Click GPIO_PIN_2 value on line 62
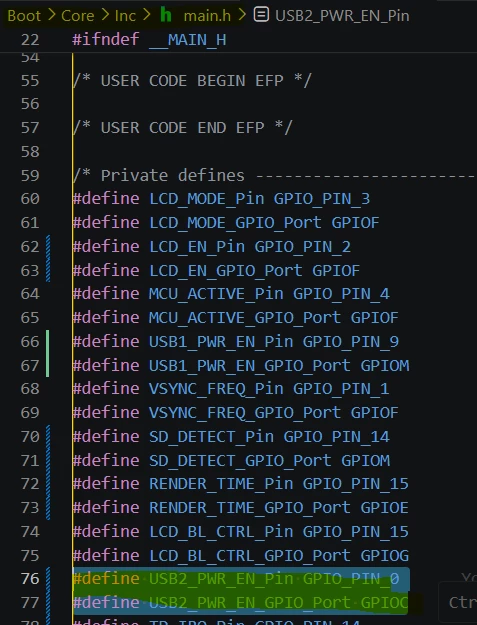Screen dimensions: 477x625 tap(302, 247)
